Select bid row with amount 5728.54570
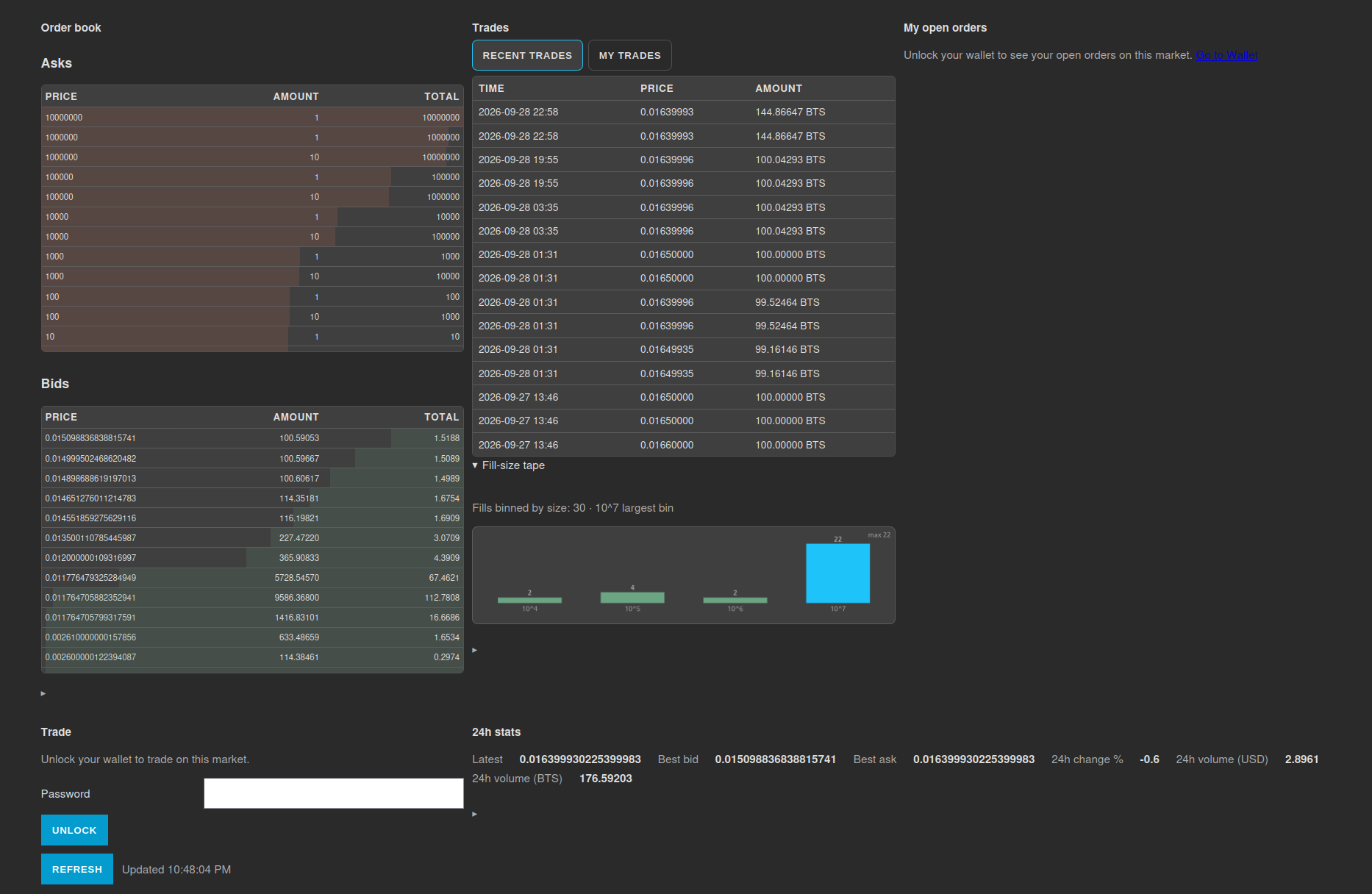1372x894 pixels. click(x=252, y=578)
